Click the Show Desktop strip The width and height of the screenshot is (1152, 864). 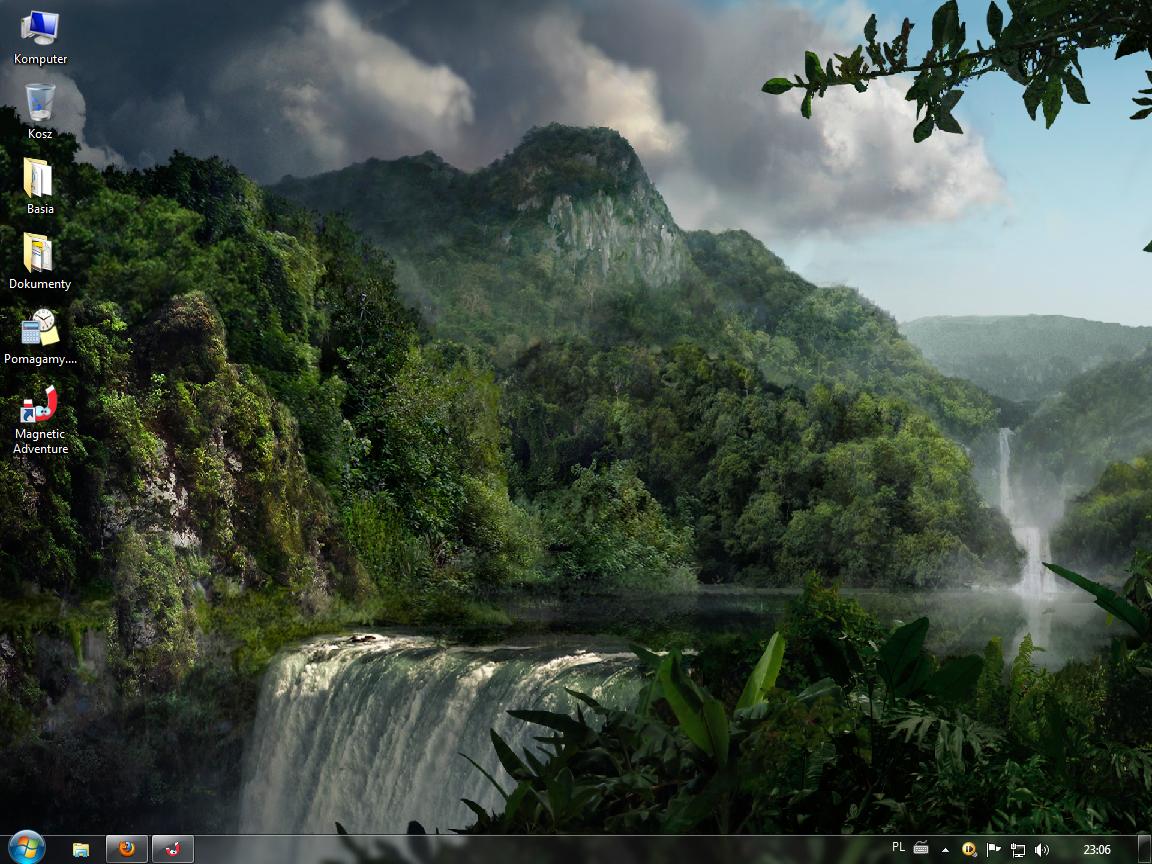(x=1144, y=850)
